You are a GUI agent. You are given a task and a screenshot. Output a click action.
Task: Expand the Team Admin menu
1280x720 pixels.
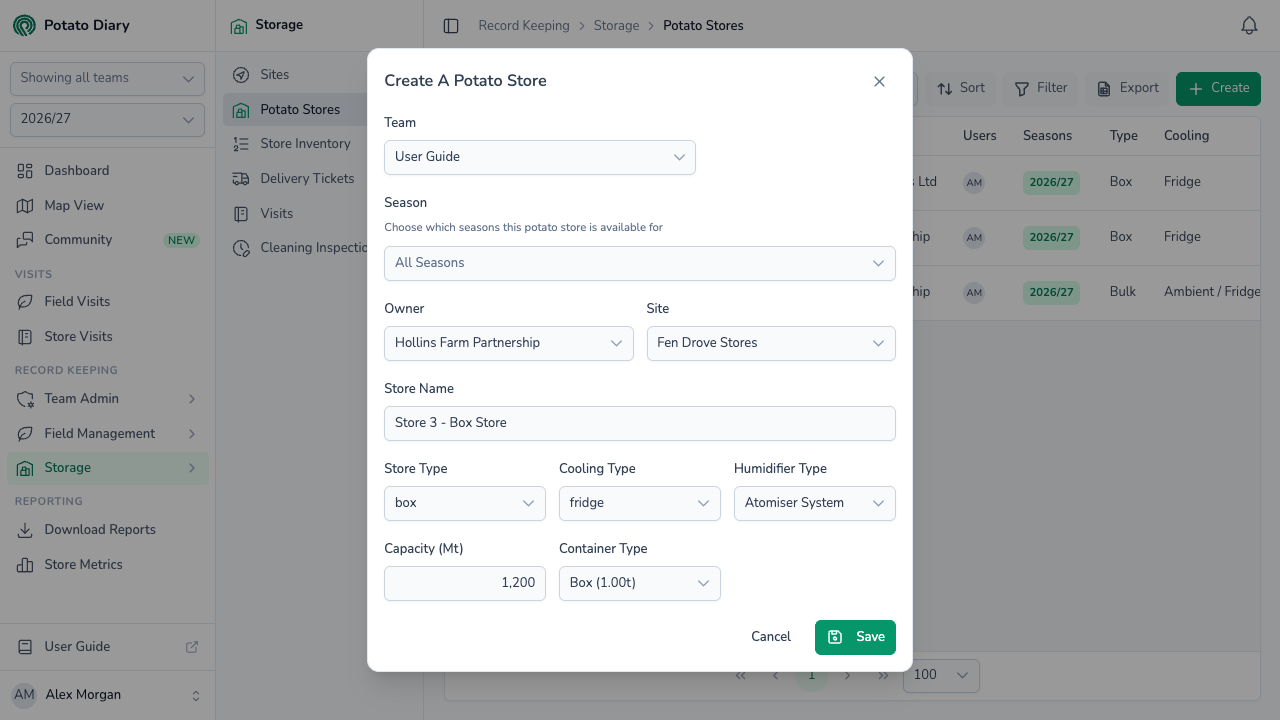(107, 399)
